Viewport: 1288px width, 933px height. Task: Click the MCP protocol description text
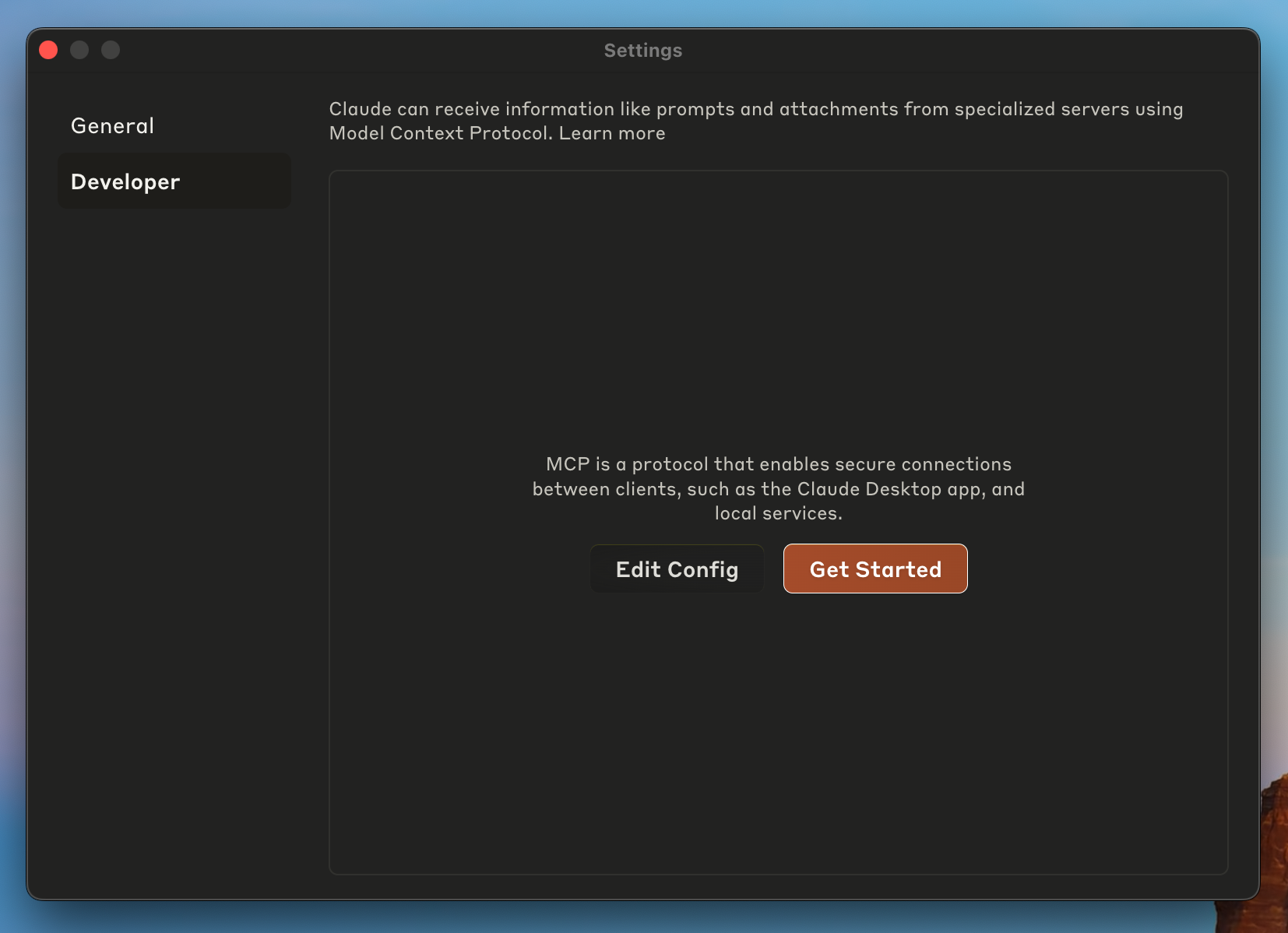[x=778, y=488]
